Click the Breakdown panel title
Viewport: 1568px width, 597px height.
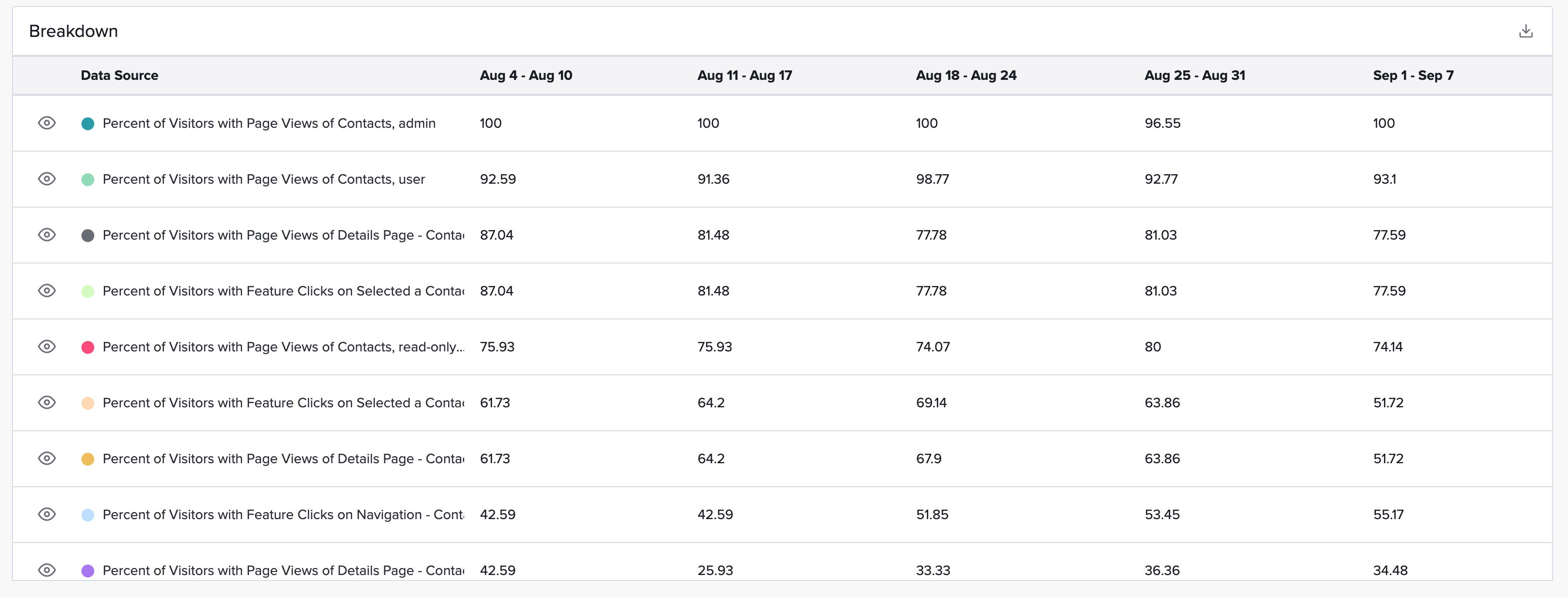pos(74,31)
